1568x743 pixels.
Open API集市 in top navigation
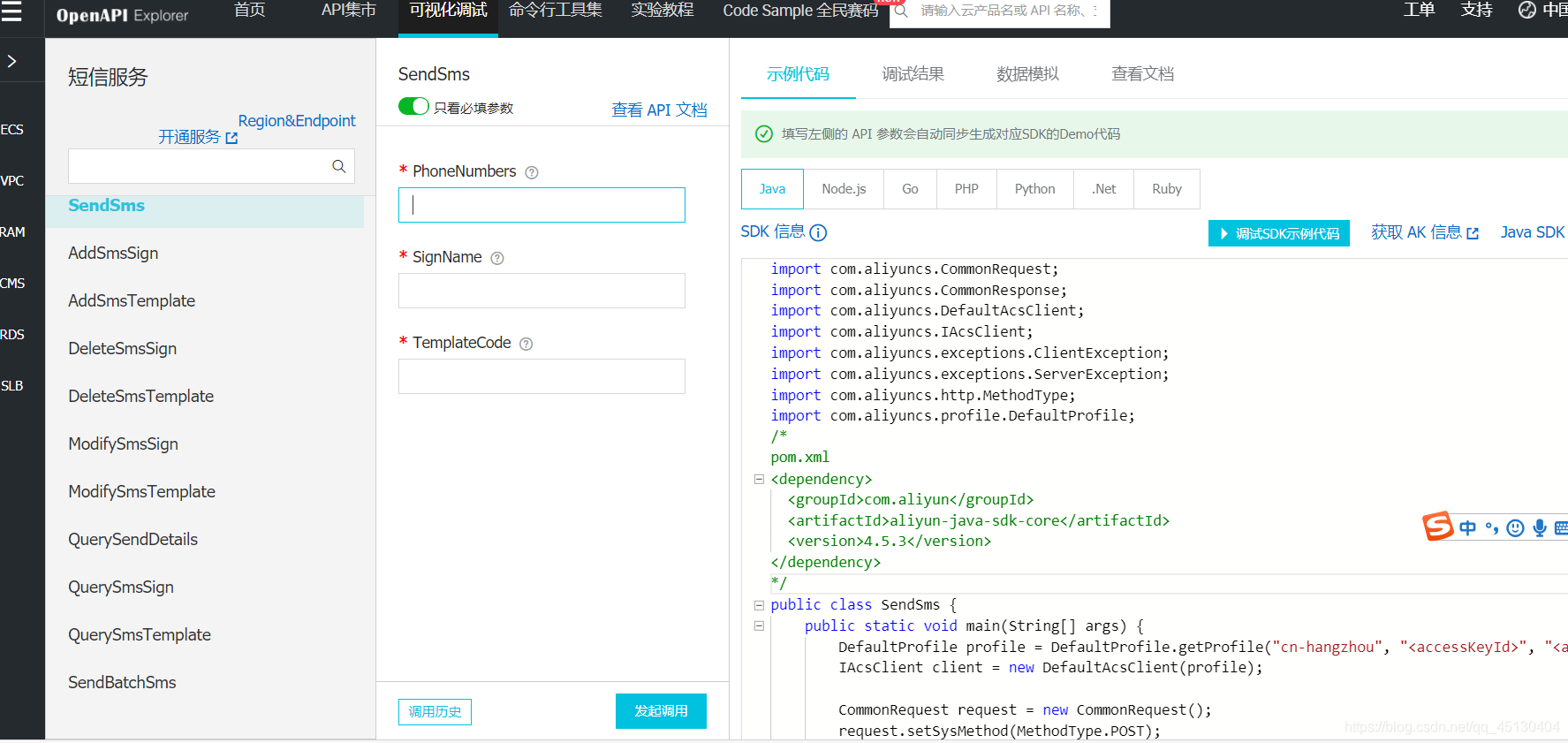point(349,11)
